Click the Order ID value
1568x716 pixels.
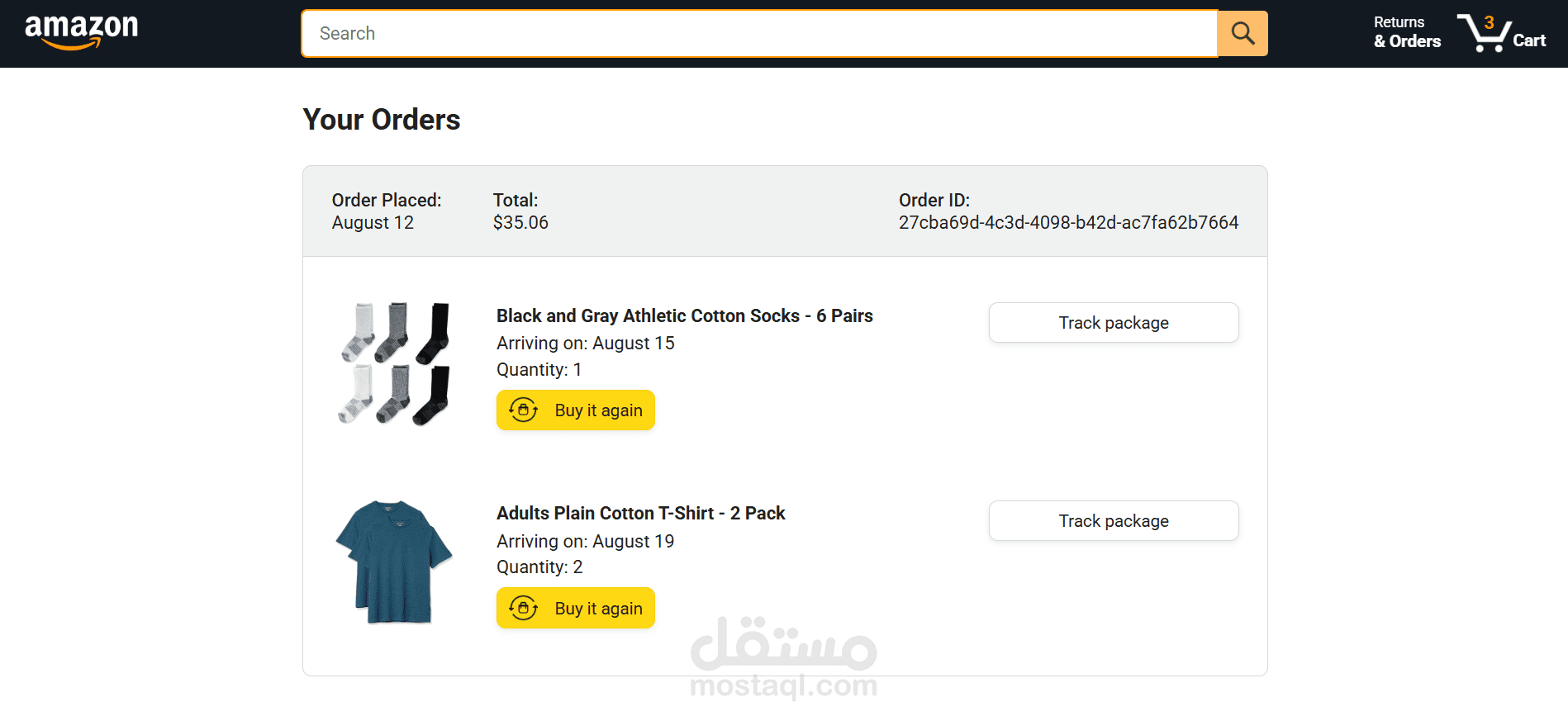pos(1068,223)
